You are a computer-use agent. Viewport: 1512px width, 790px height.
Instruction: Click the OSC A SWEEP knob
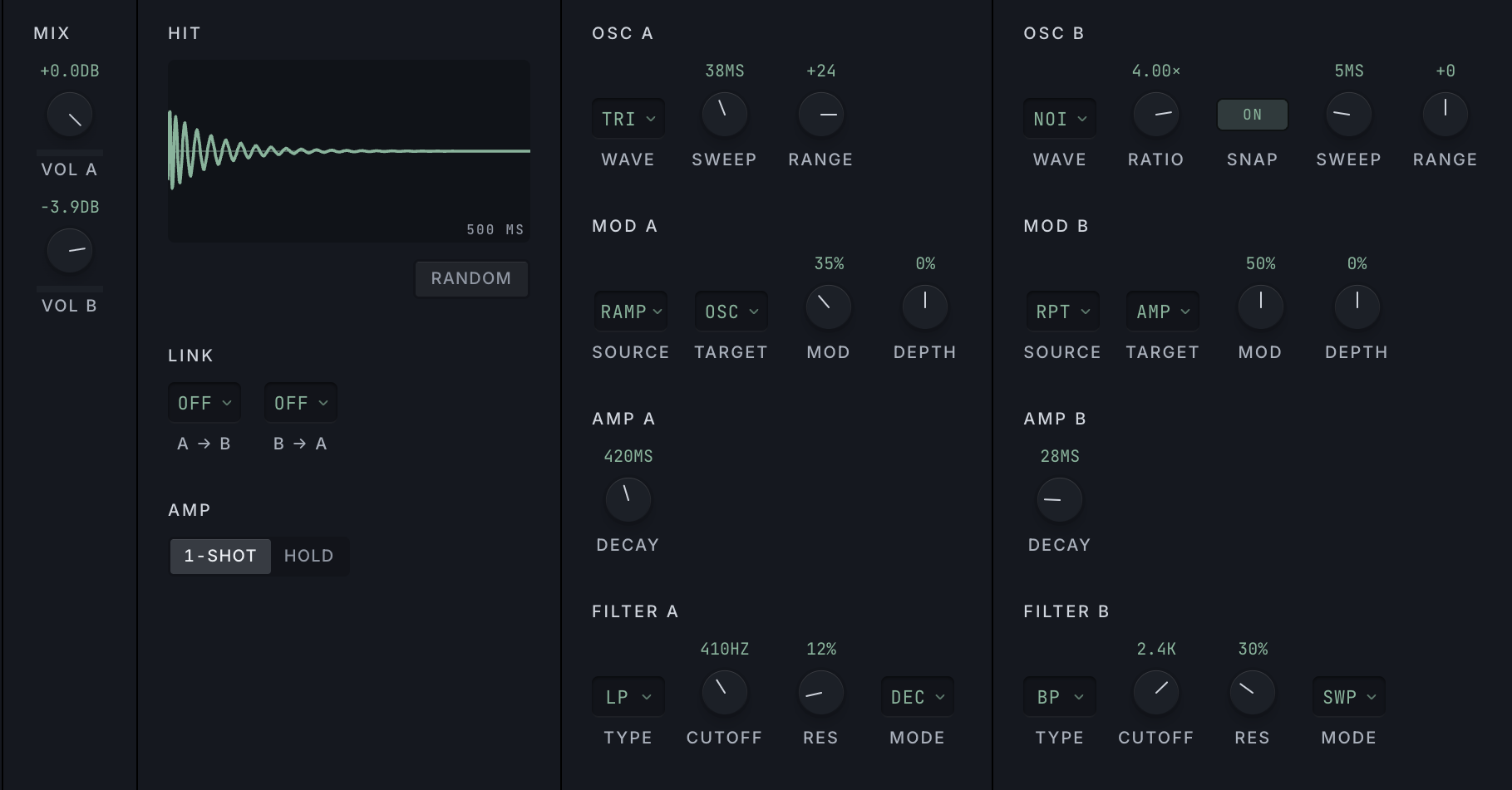[x=725, y=115]
